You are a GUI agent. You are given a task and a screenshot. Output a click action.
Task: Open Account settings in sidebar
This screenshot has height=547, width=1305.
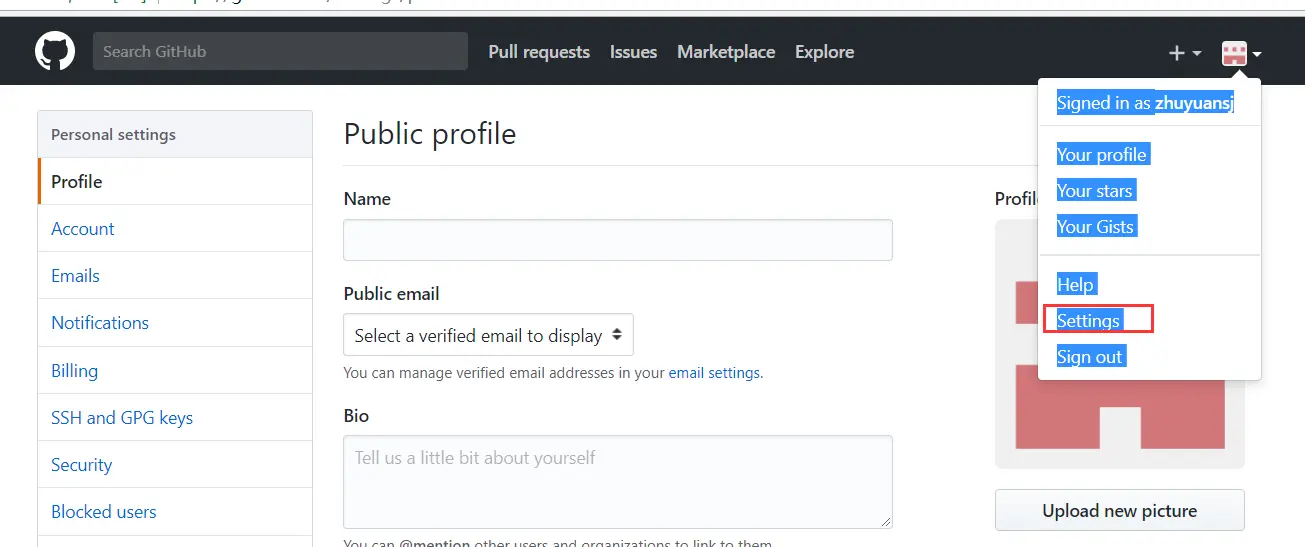175,228
